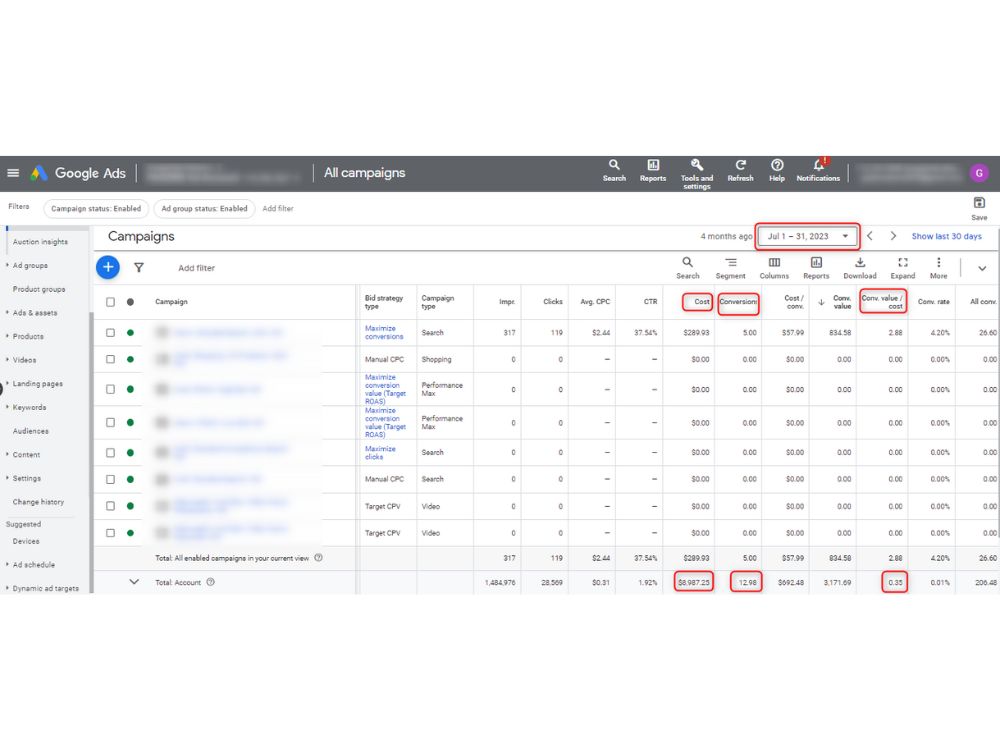Select the second Performance Max campaign checkbox

point(110,422)
